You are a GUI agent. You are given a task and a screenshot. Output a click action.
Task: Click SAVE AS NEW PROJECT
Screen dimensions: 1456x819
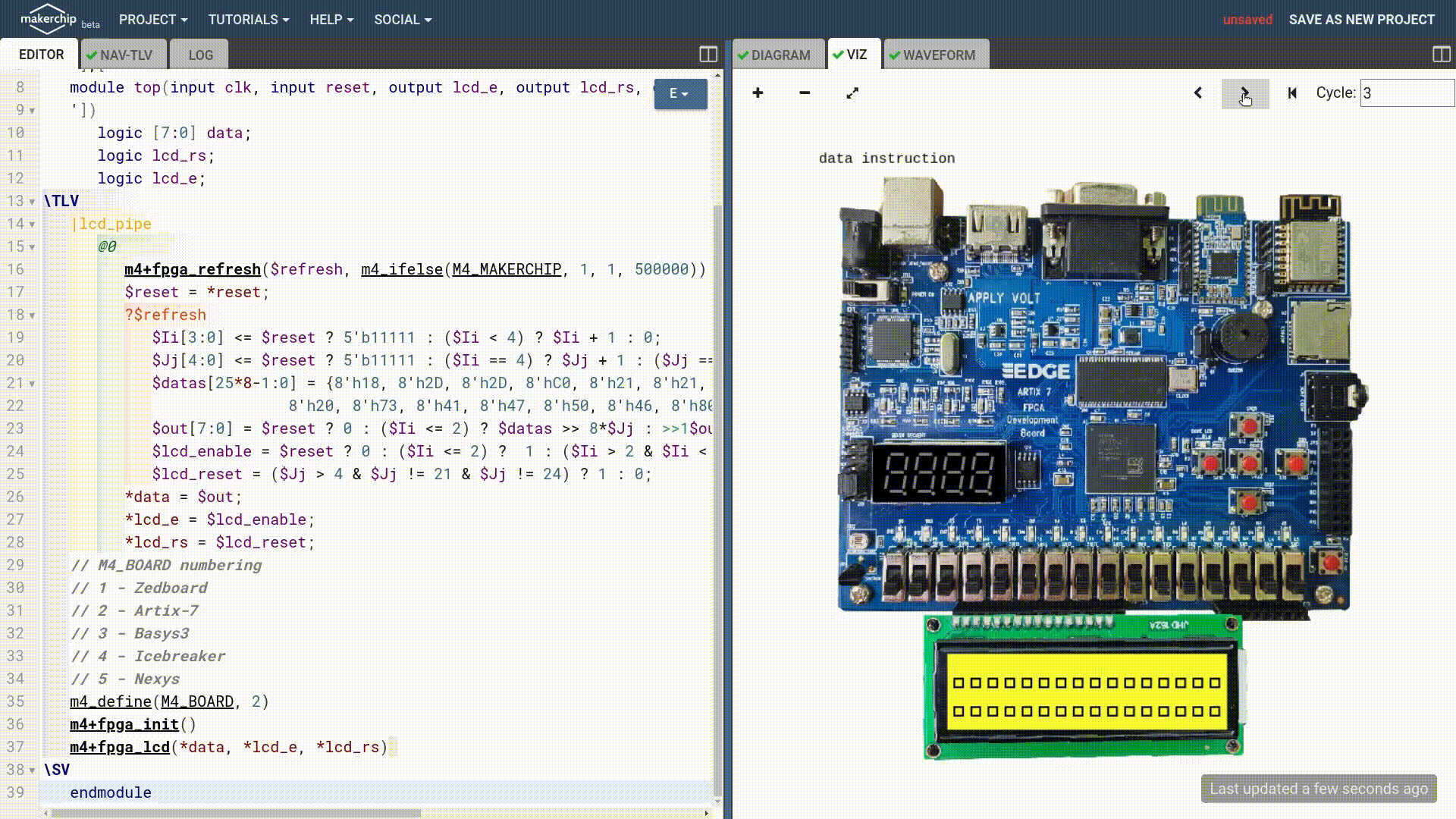(1361, 19)
